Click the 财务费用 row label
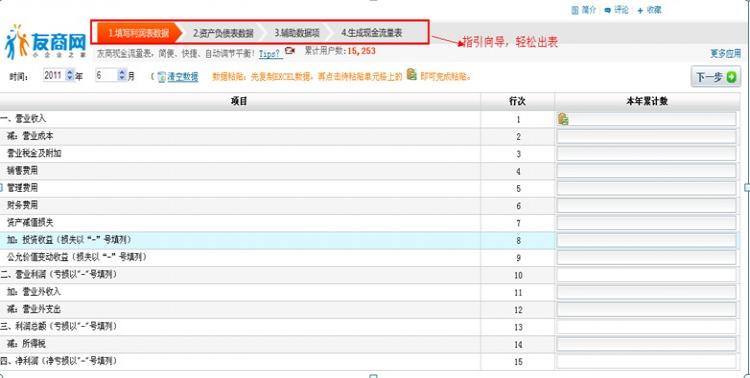Screen dimensions: 750x378 [x=22, y=205]
